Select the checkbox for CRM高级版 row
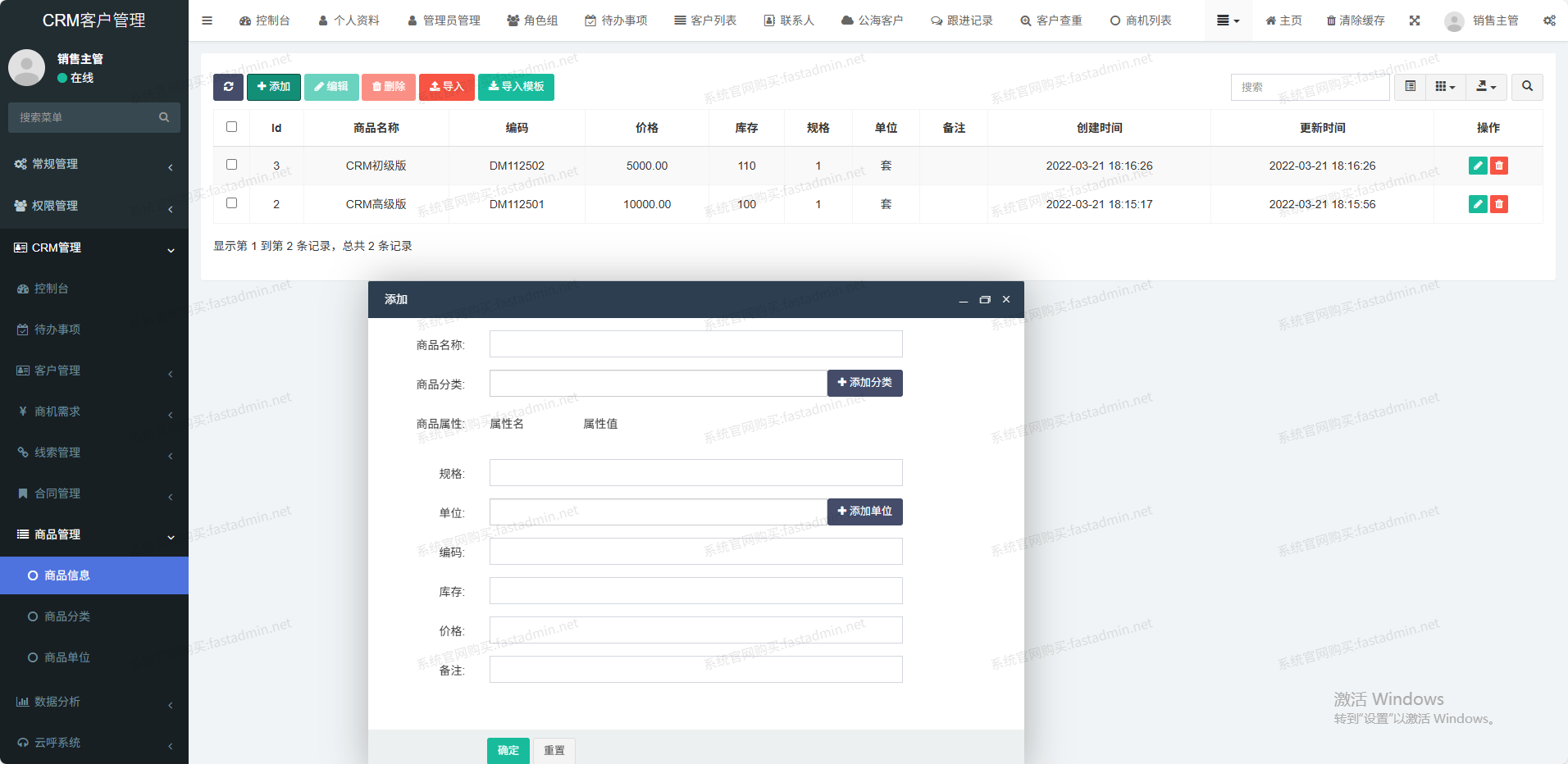This screenshot has height=764, width=1568. 232,203
